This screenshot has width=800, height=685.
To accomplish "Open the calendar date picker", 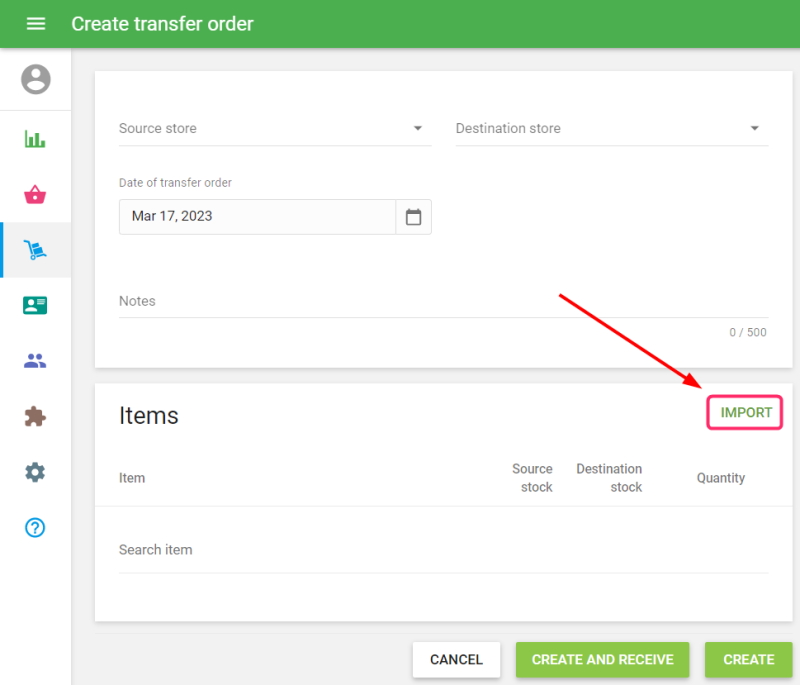I will 413,217.
